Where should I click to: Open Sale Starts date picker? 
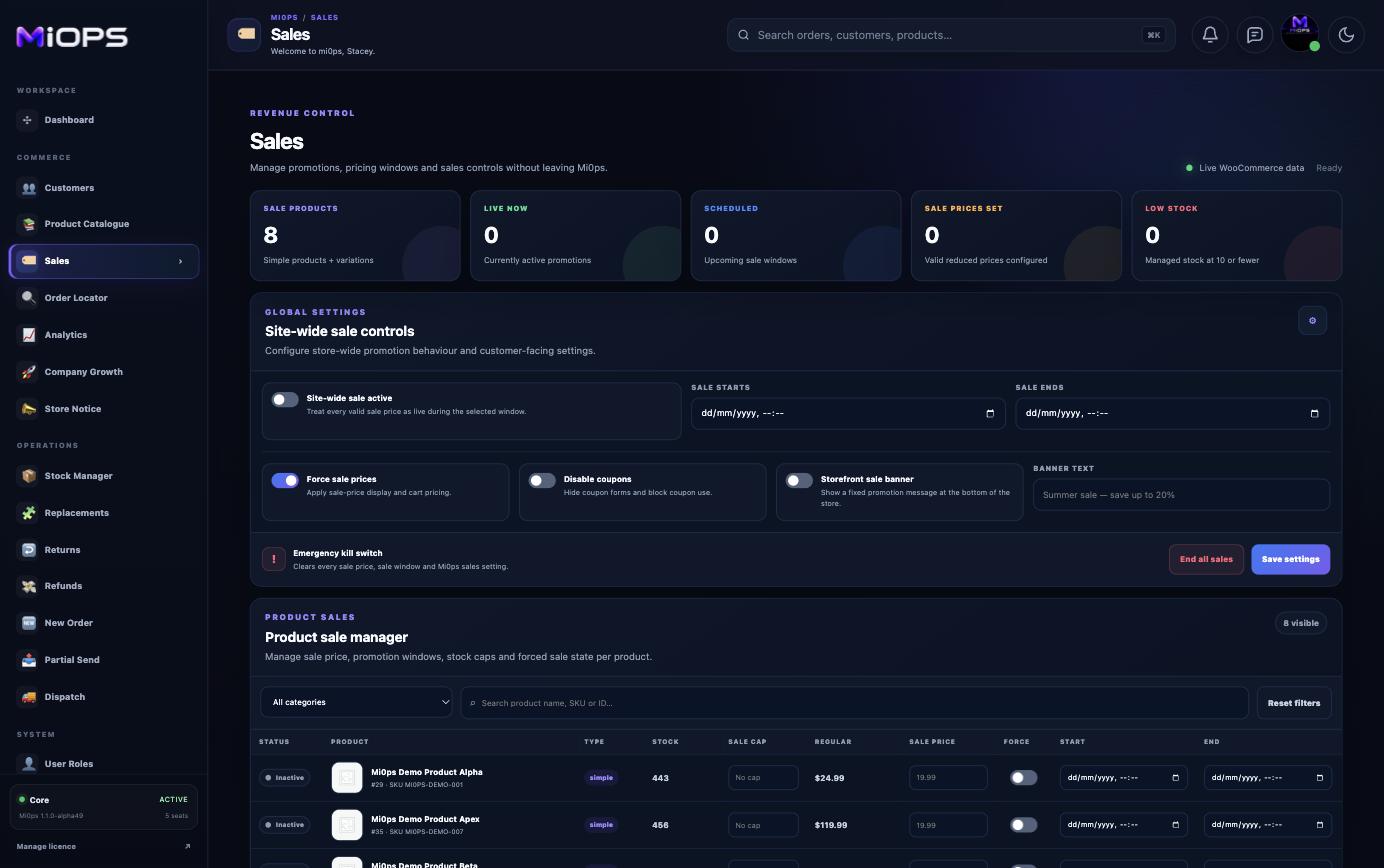click(990, 413)
